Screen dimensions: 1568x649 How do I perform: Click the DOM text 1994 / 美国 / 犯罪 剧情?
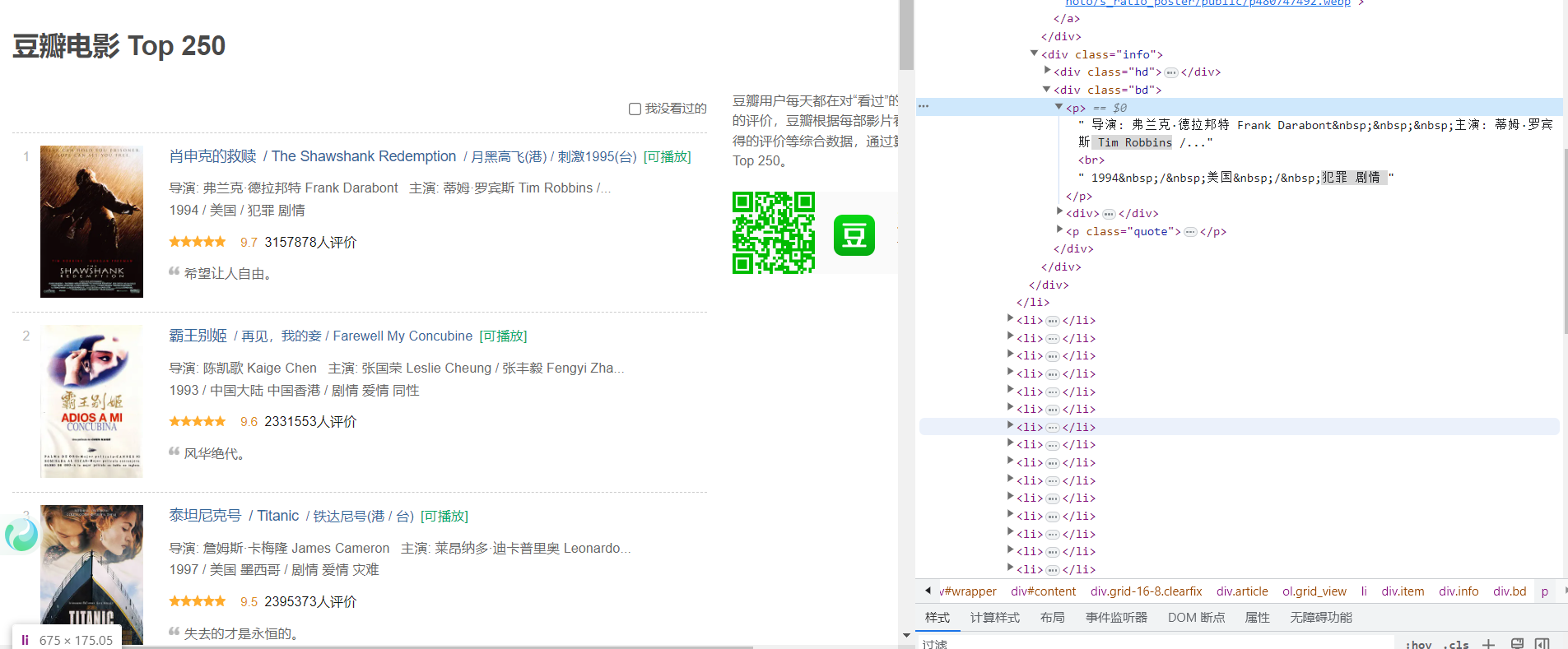pos(1236,178)
